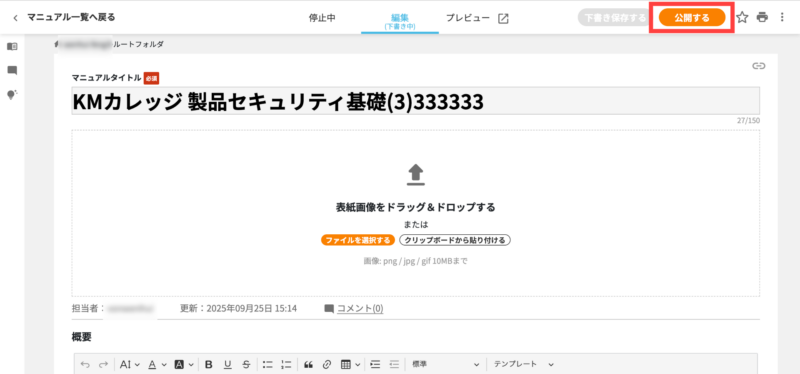800x374 pixels.
Task: Click the redo icon in editor toolbar
Action: point(104,364)
